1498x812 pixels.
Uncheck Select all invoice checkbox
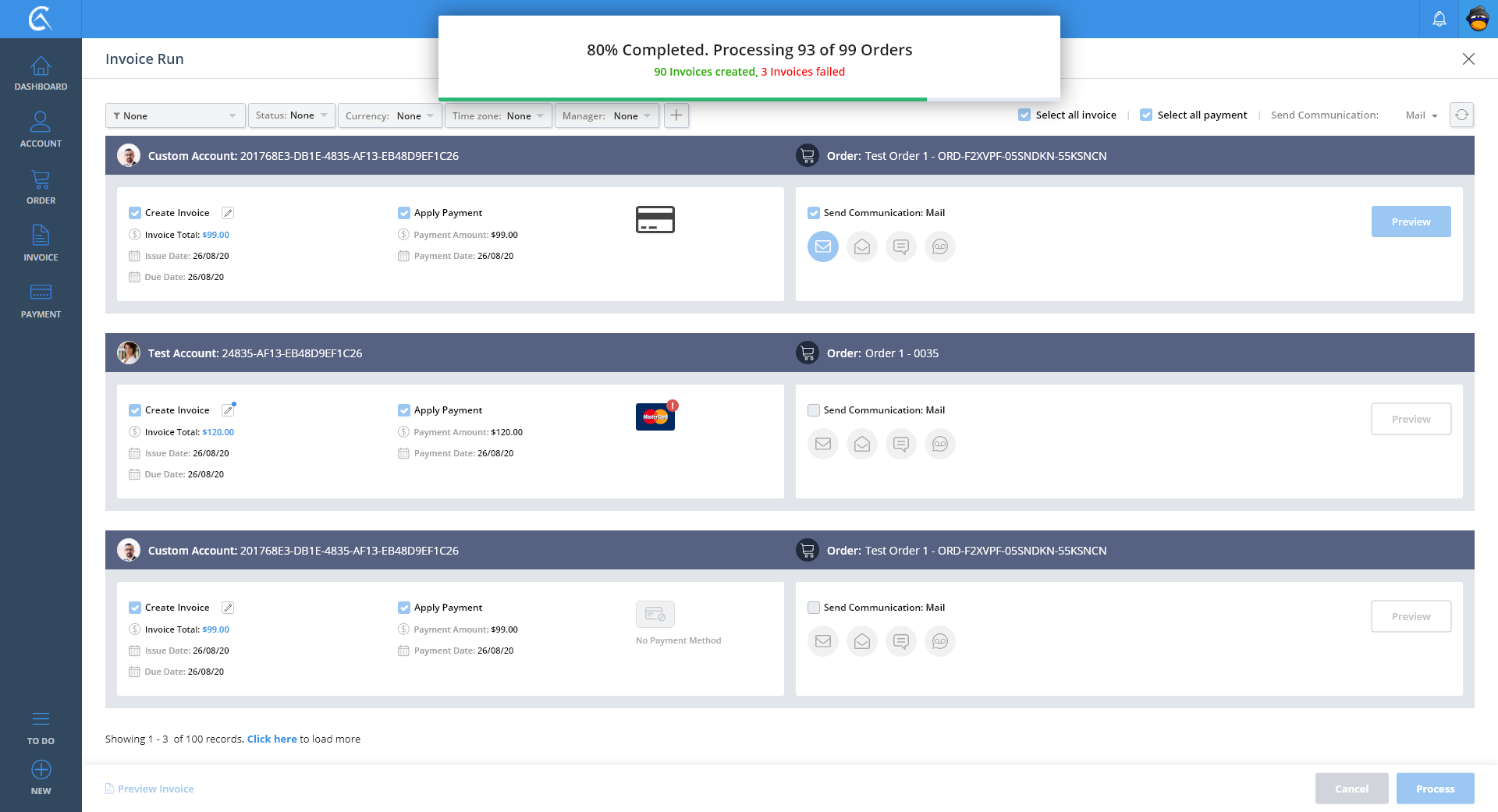pyautogui.click(x=1024, y=115)
